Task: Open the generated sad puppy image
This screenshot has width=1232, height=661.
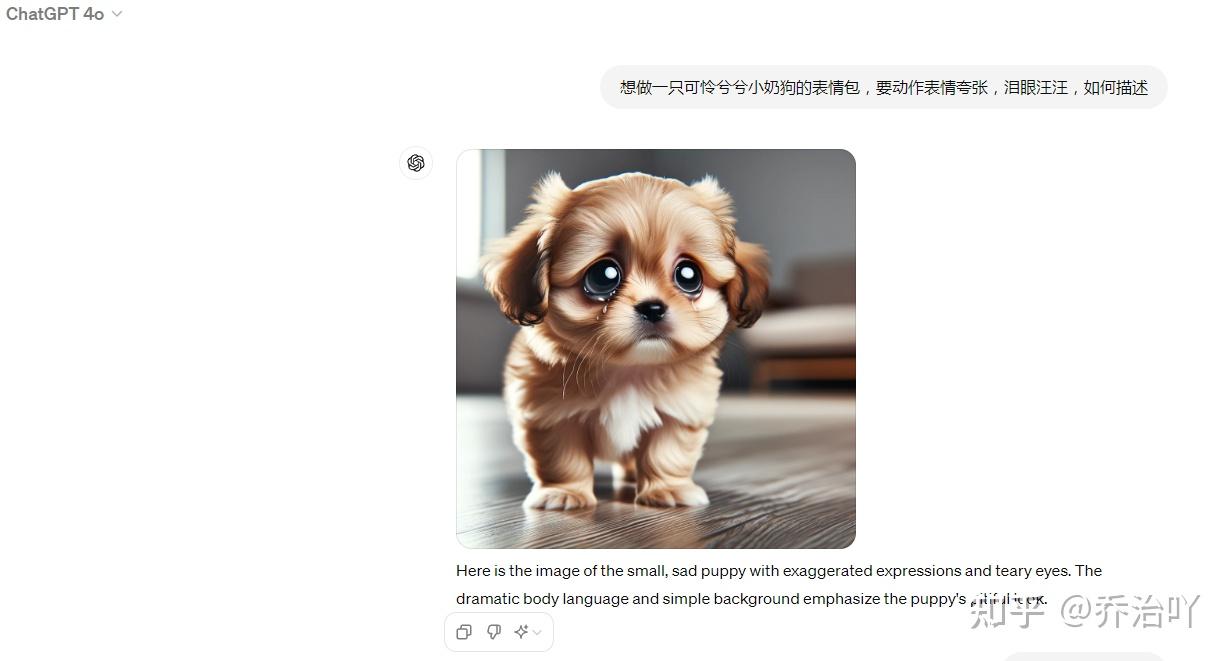Action: pyautogui.click(x=656, y=349)
